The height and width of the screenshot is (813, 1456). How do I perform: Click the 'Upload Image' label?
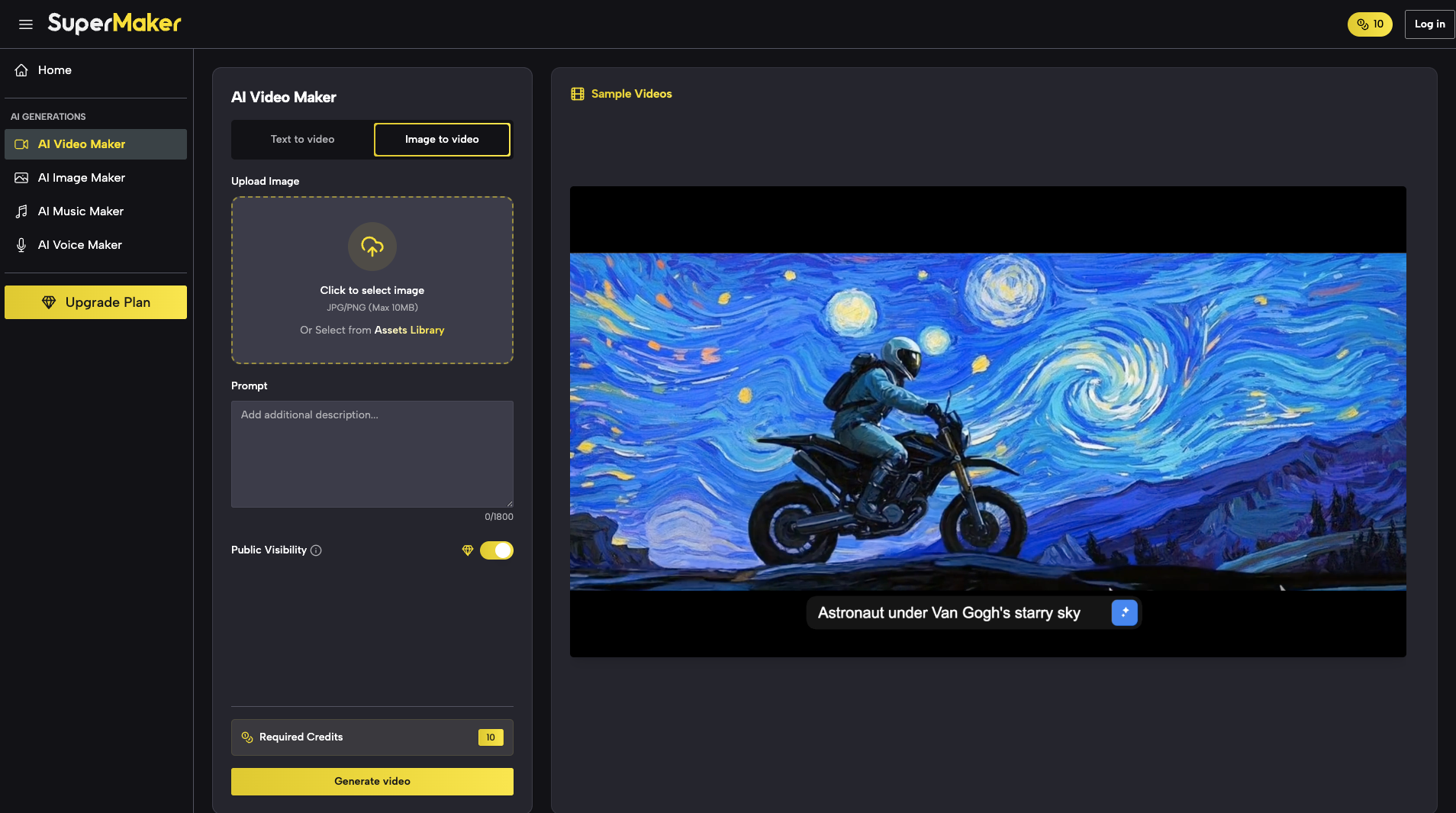coord(265,182)
